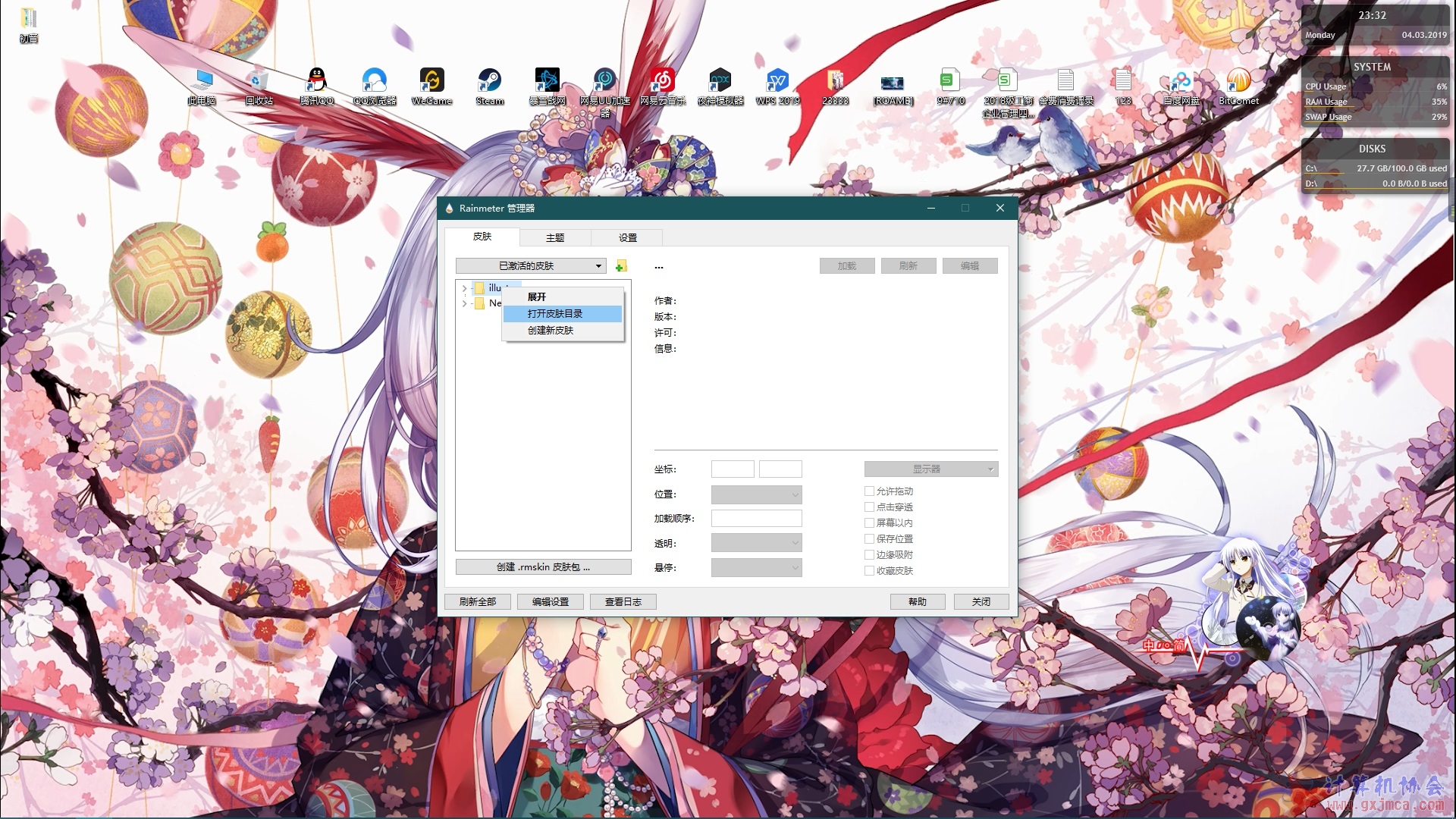The width and height of the screenshot is (1456, 819).
Task: Click the CPU Usage bar in SYSTEM widget
Action: tap(1376, 87)
